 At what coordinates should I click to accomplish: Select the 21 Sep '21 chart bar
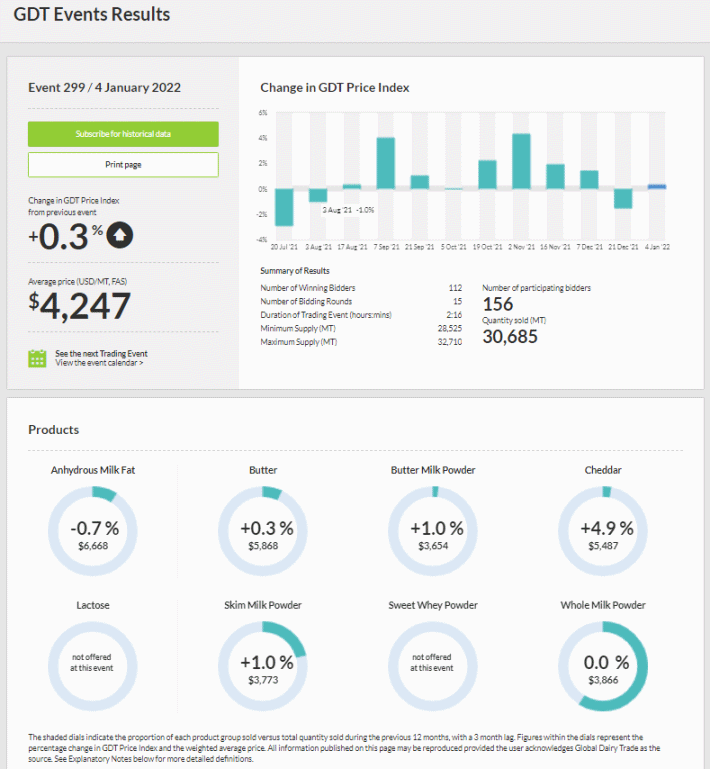pos(420,182)
